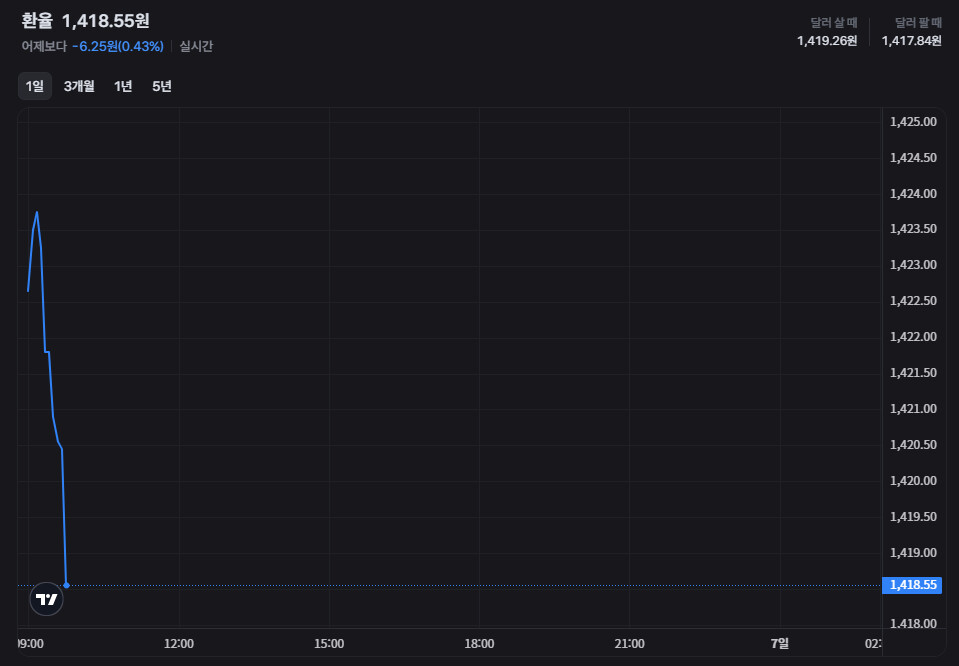Click the 12:00 time axis label
The width and height of the screenshot is (959, 666).
tap(179, 644)
